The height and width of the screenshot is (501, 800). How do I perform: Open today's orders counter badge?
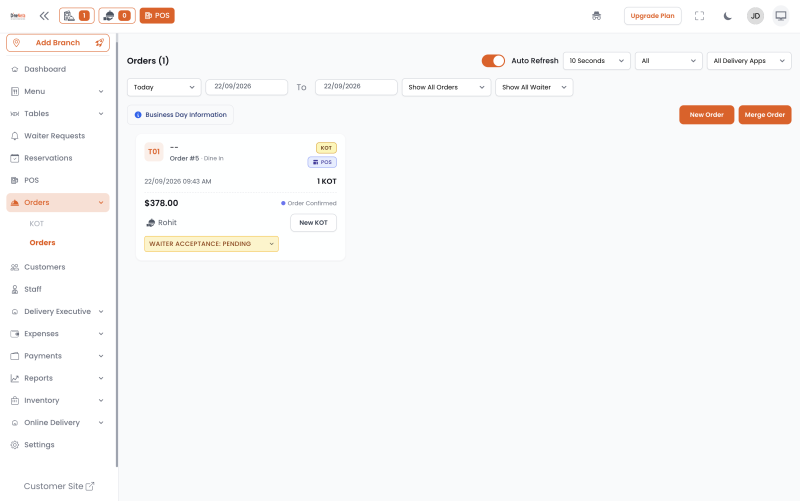coord(77,16)
